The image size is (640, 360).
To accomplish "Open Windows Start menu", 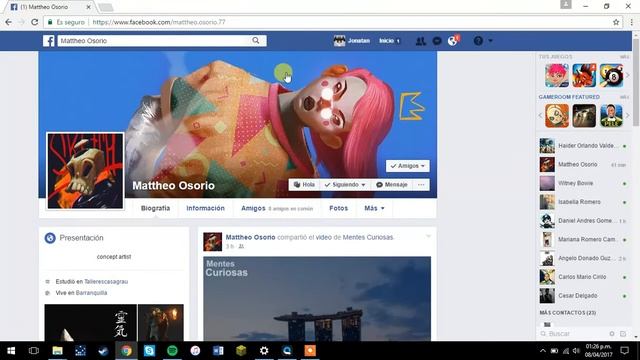I will point(11,351).
